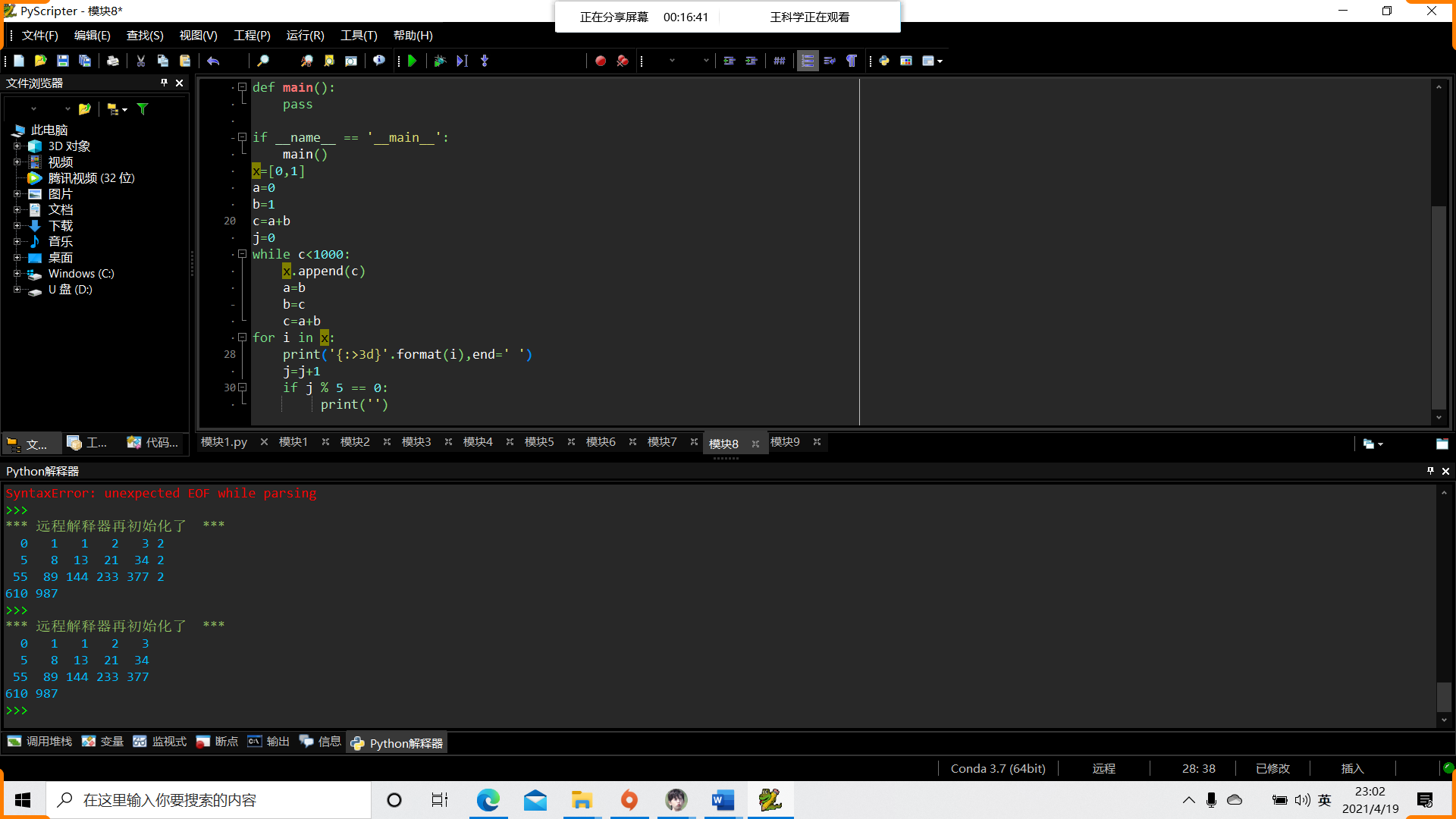
Task: Pin the Python interpreter panel
Action: 1430,471
